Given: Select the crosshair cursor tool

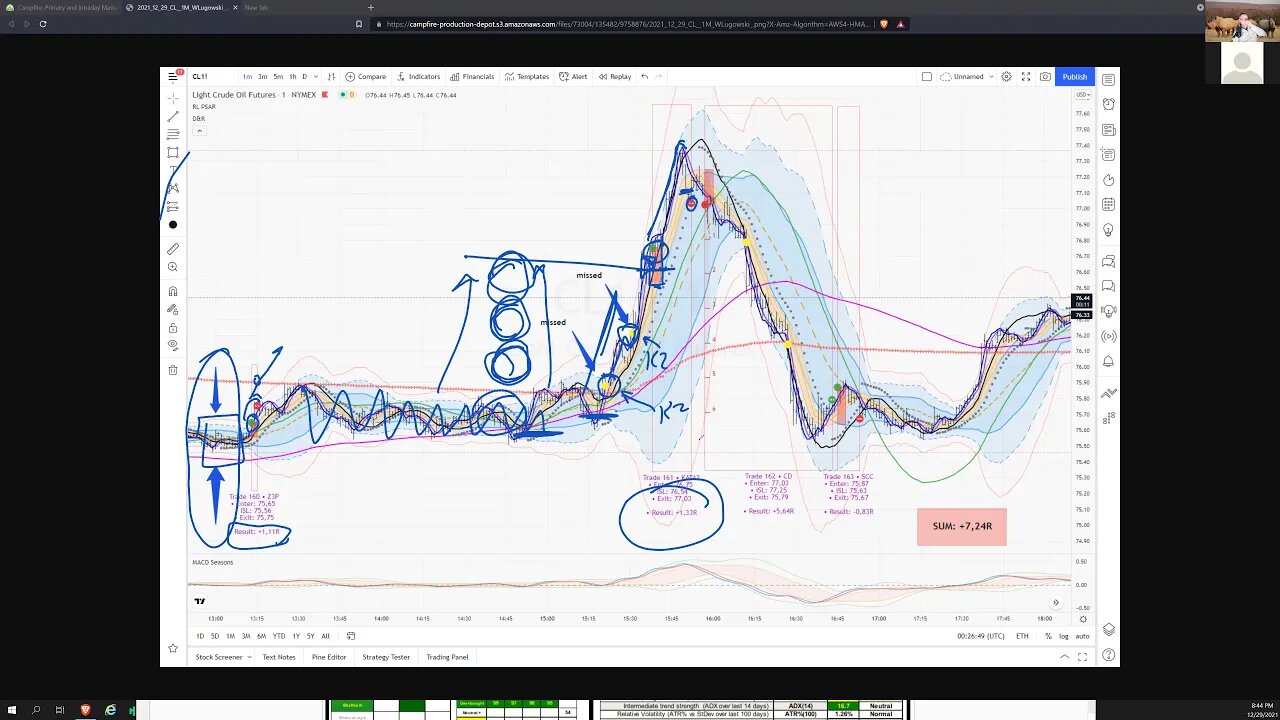Looking at the screenshot, I should 173,98.
